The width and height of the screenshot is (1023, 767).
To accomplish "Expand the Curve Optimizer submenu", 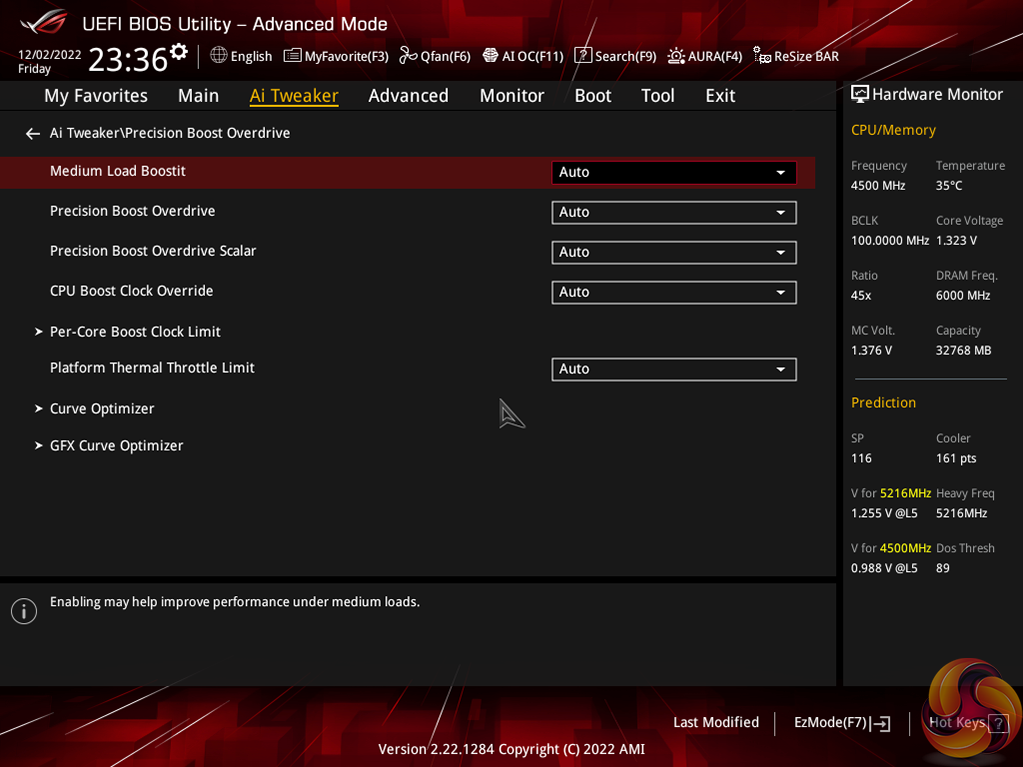I will 102,408.
